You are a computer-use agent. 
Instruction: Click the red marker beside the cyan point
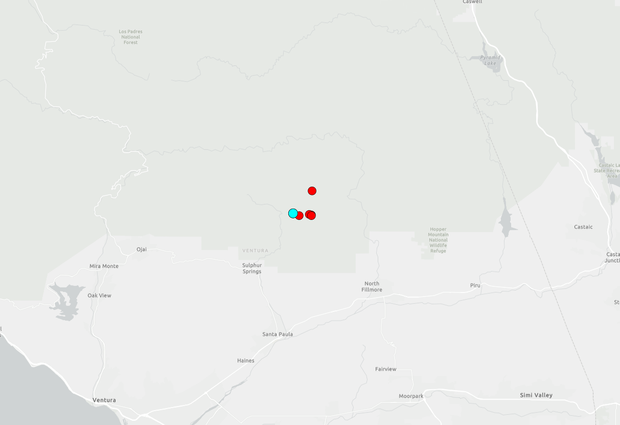tap(300, 215)
